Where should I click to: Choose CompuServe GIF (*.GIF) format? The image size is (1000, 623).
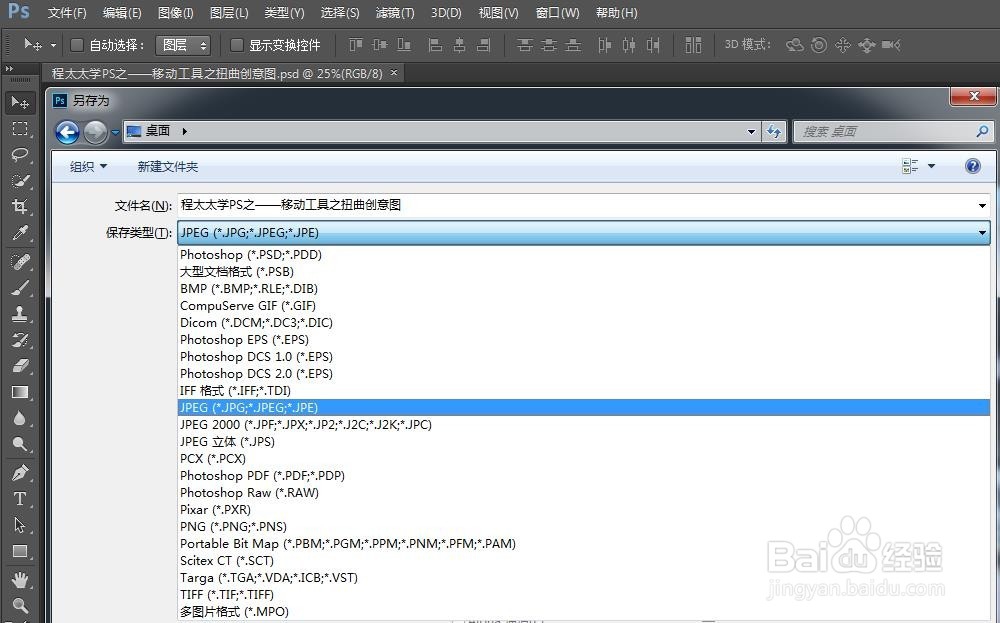click(x=584, y=305)
